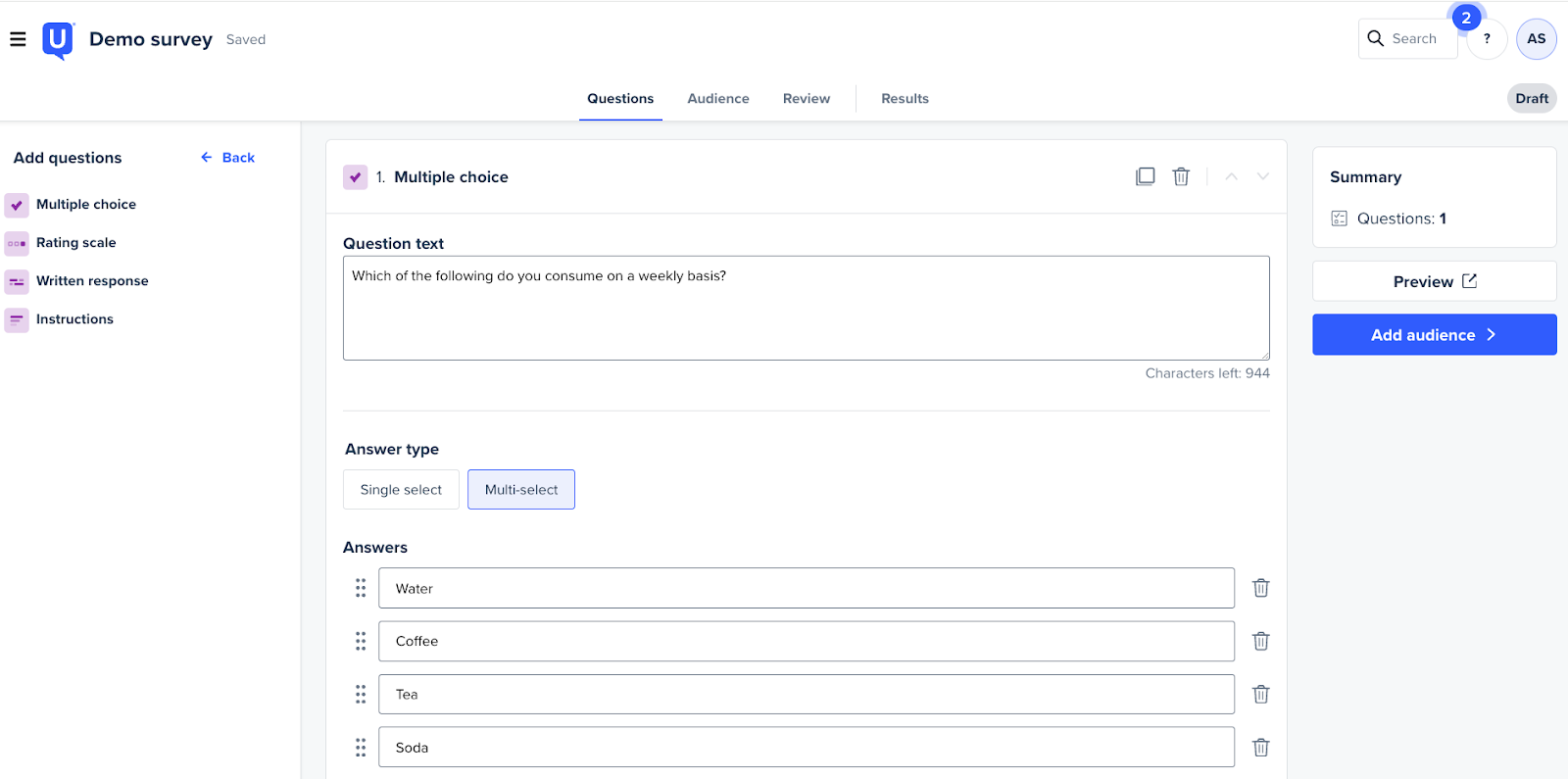Image resolution: width=1568 pixels, height=779 pixels.
Task: Open the help question mark icon
Action: [1487, 39]
